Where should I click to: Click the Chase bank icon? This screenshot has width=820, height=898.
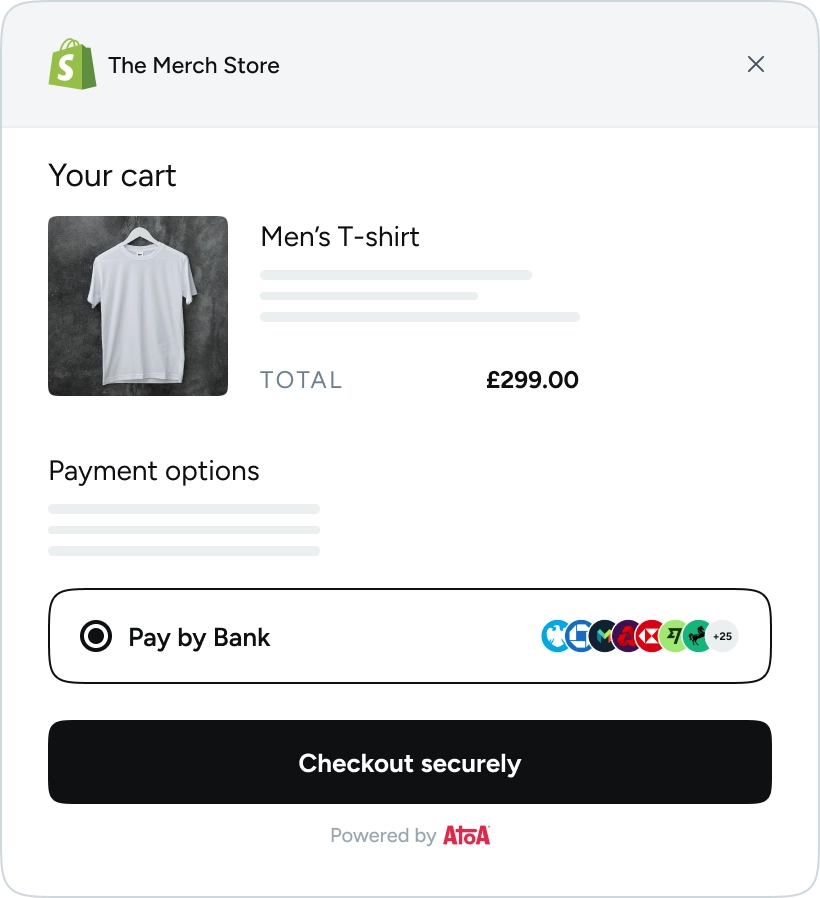tap(579, 636)
